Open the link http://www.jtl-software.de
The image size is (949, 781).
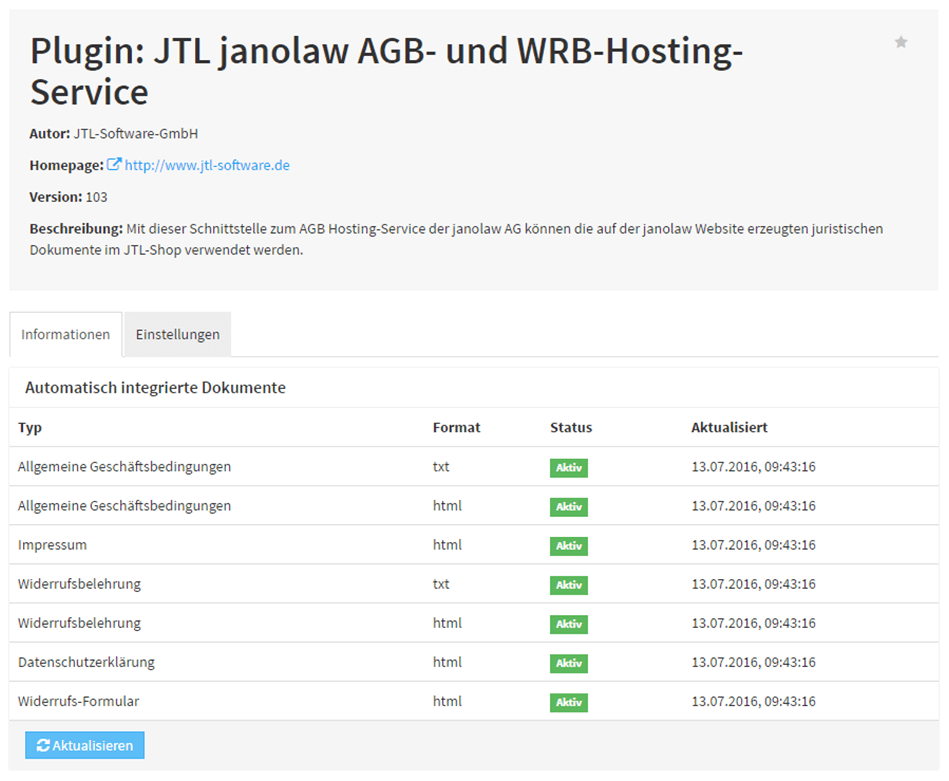coord(206,164)
